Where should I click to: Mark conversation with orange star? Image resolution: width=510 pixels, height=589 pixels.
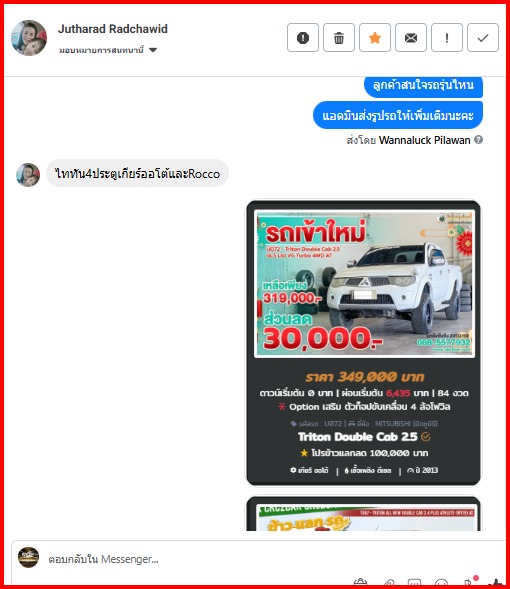click(x=375, y=38)
